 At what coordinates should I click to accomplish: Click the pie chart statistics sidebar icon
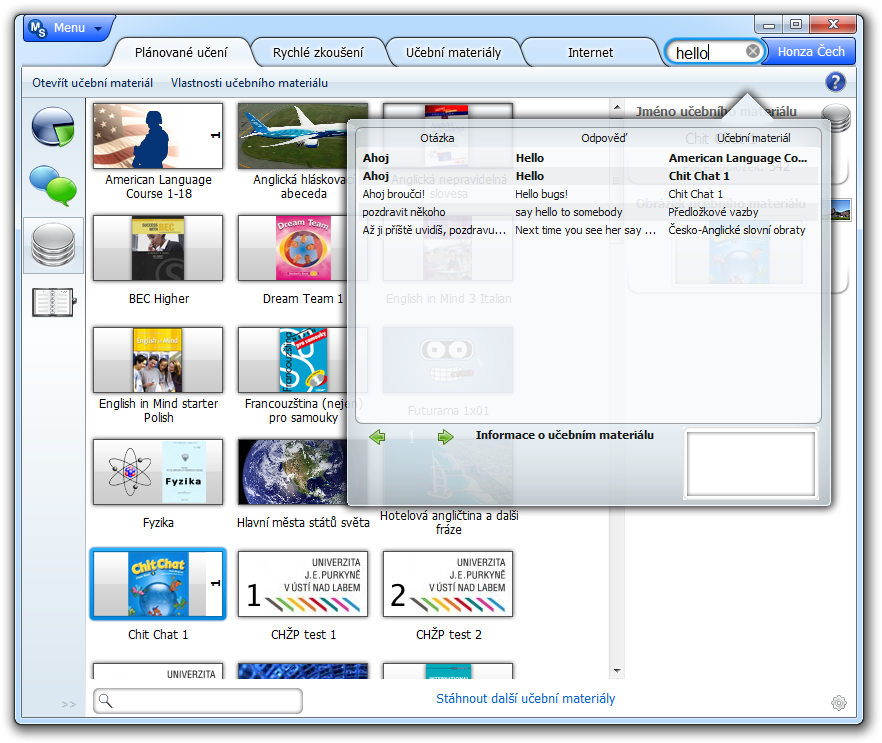tap(53, 126)
